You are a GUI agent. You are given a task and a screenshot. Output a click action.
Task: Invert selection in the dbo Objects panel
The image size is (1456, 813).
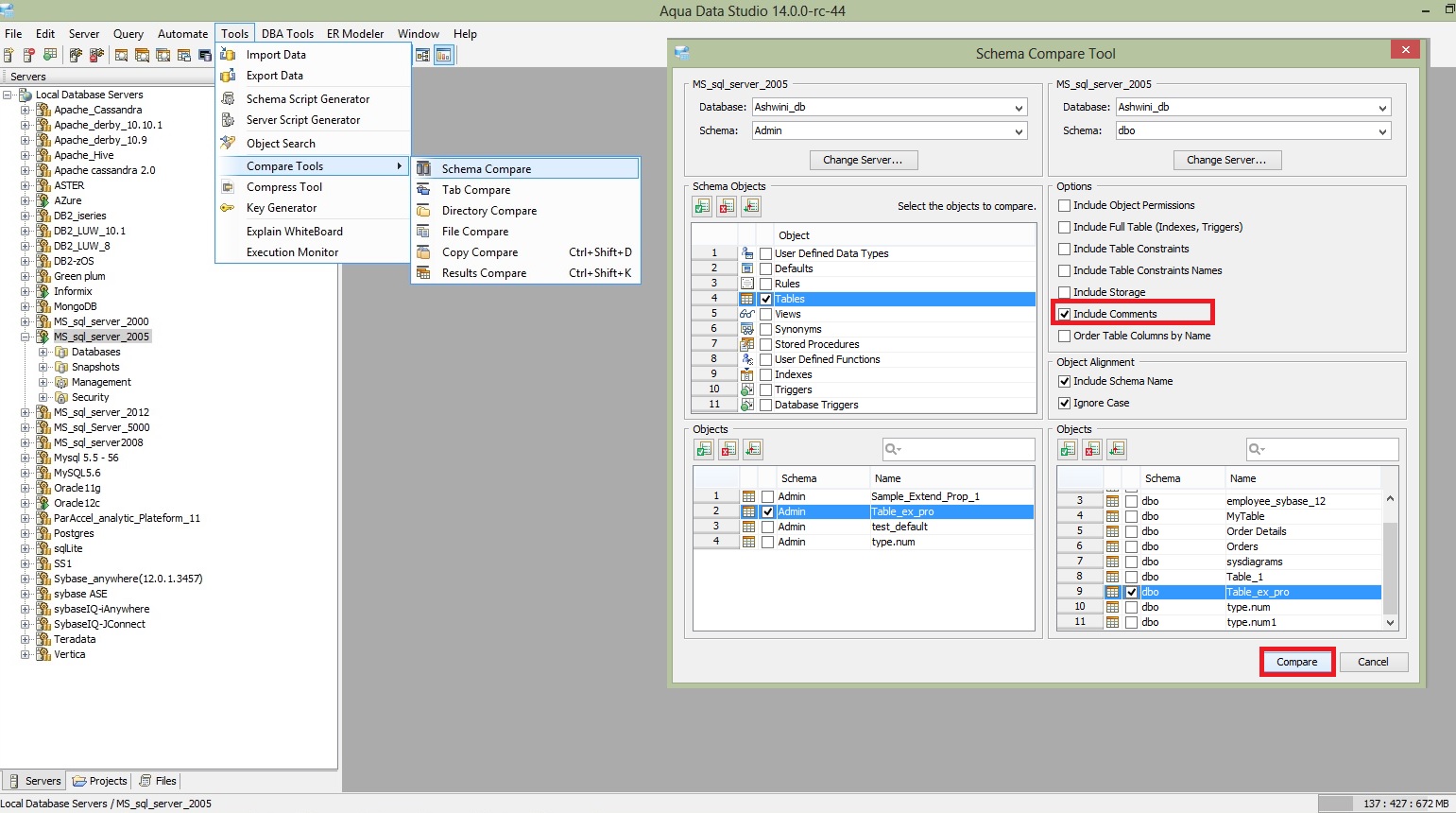1117,449
